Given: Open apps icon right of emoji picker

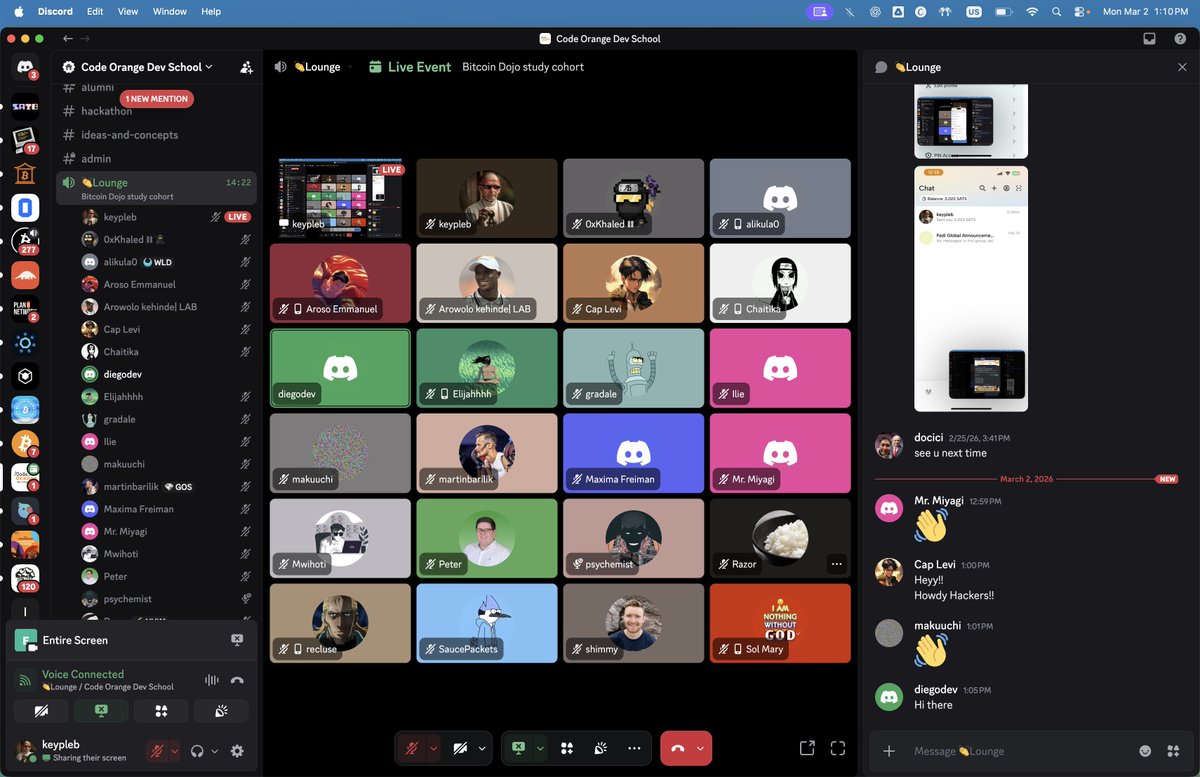Looking at the screenshot, I should pos(1173,751).
